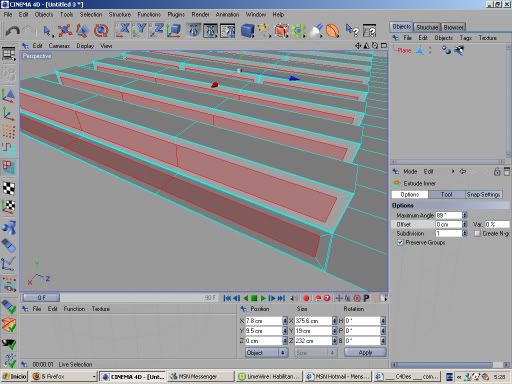
Task: Toggle world/object coordinate system icon
Action: point(174,30)
